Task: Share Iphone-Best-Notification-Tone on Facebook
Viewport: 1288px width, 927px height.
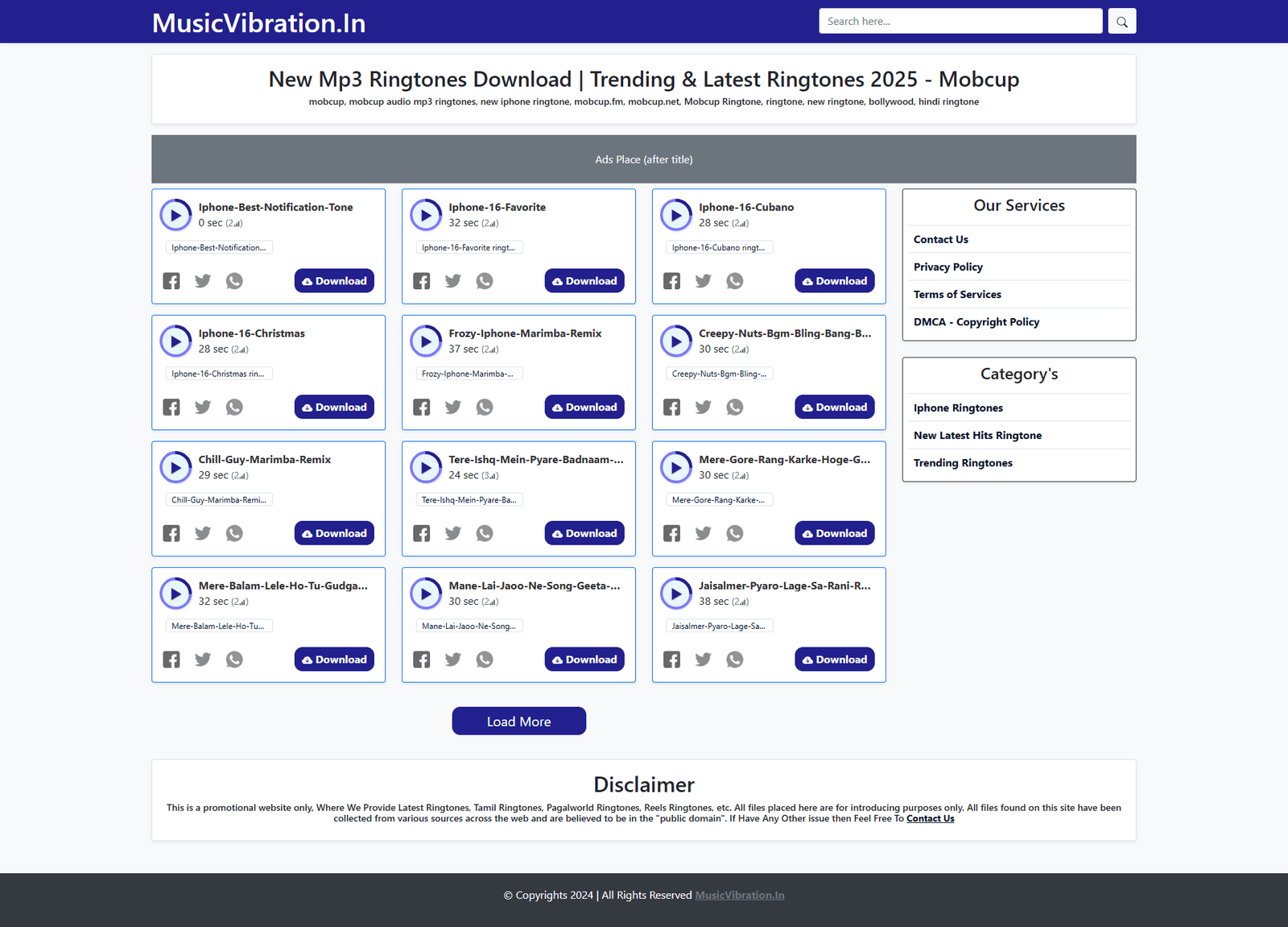Action: click(171, 281)
